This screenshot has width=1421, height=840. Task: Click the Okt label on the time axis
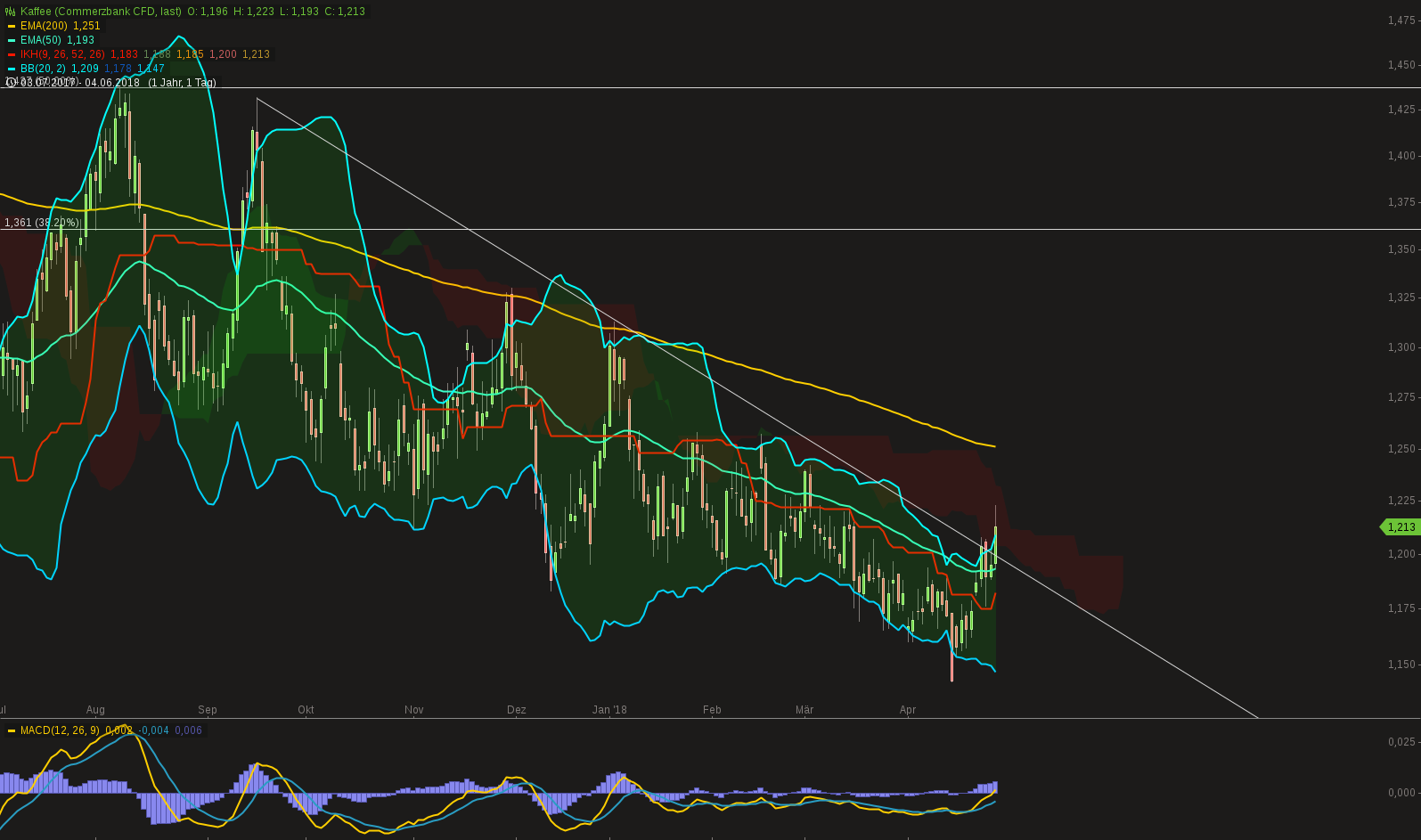pos(306,710)
